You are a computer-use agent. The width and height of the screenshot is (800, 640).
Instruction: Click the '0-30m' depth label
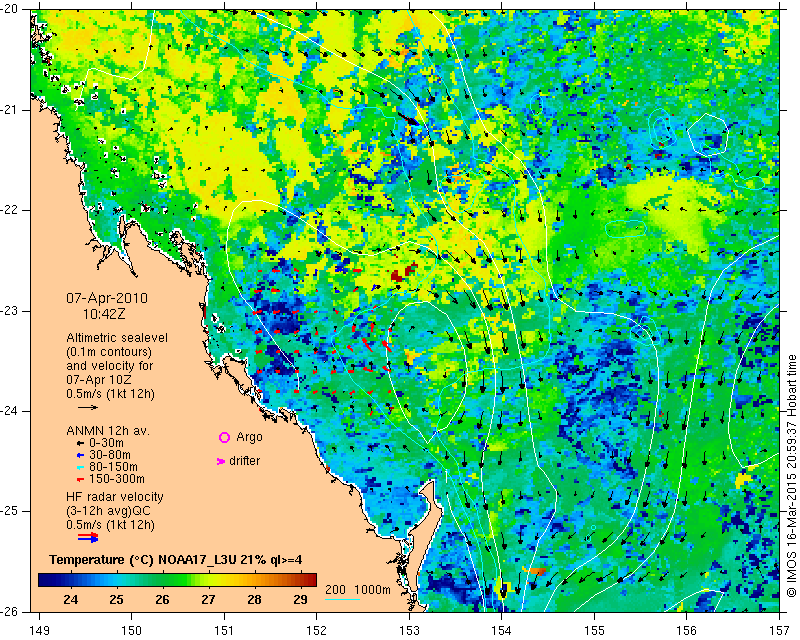[106, 443]
